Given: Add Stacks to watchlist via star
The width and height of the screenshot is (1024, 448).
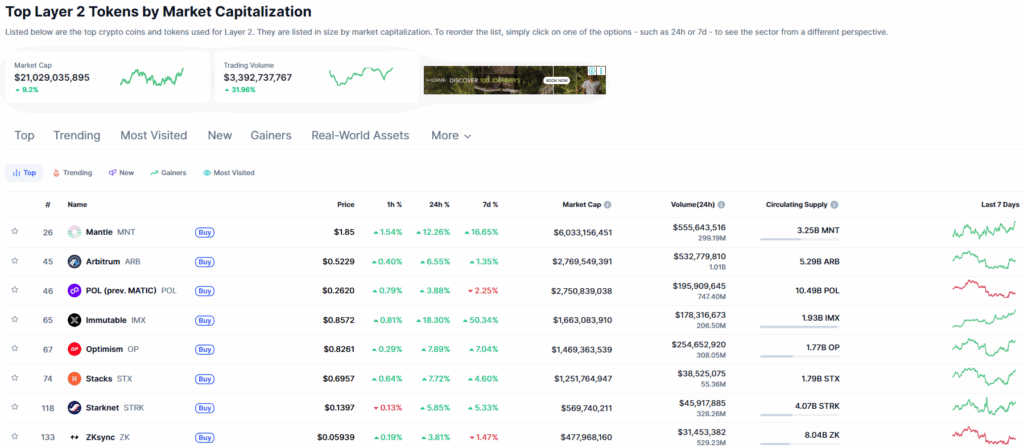Looking at the screenshot, I should [x=14, y=377].
